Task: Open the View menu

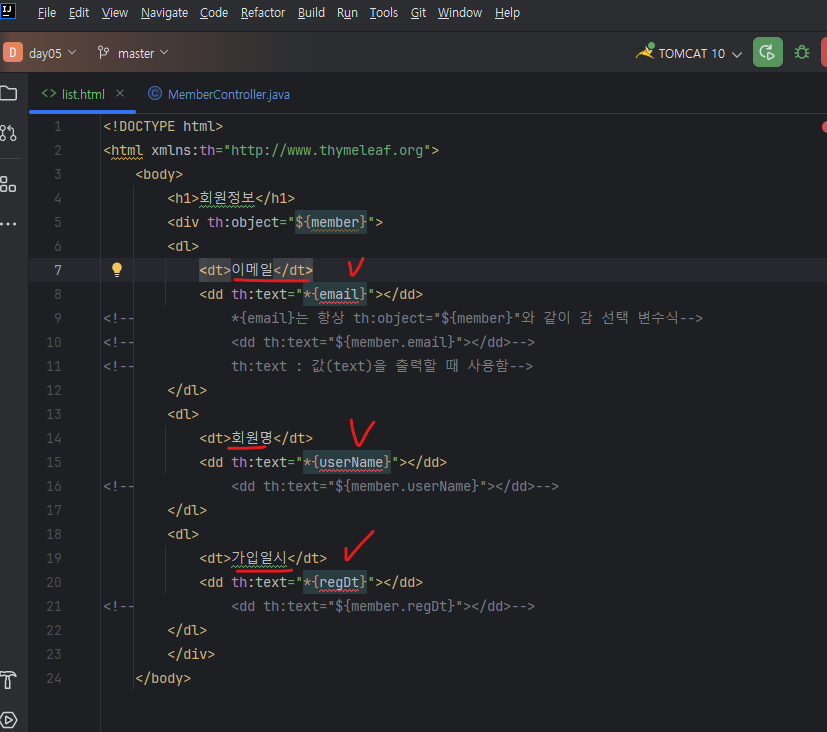Action: pyautogui.click(x=114, y=13)
